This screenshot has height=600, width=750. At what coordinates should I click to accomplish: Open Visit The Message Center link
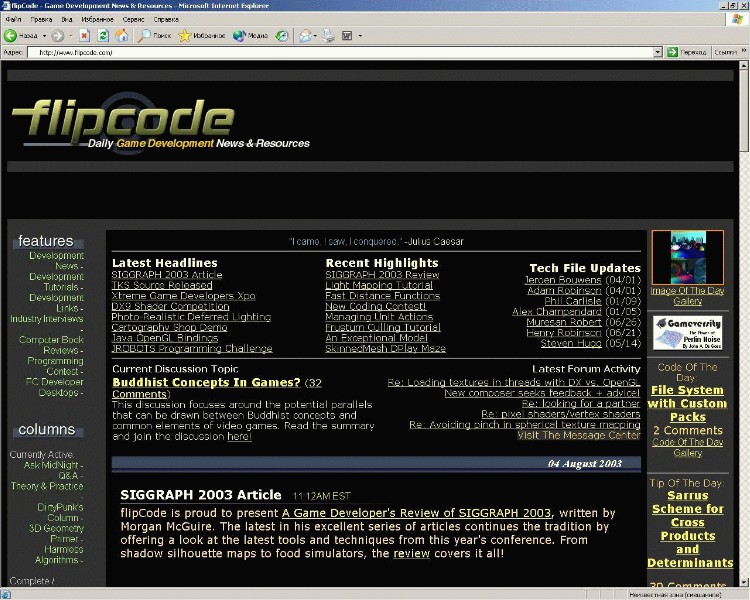(x=579, y=435)
